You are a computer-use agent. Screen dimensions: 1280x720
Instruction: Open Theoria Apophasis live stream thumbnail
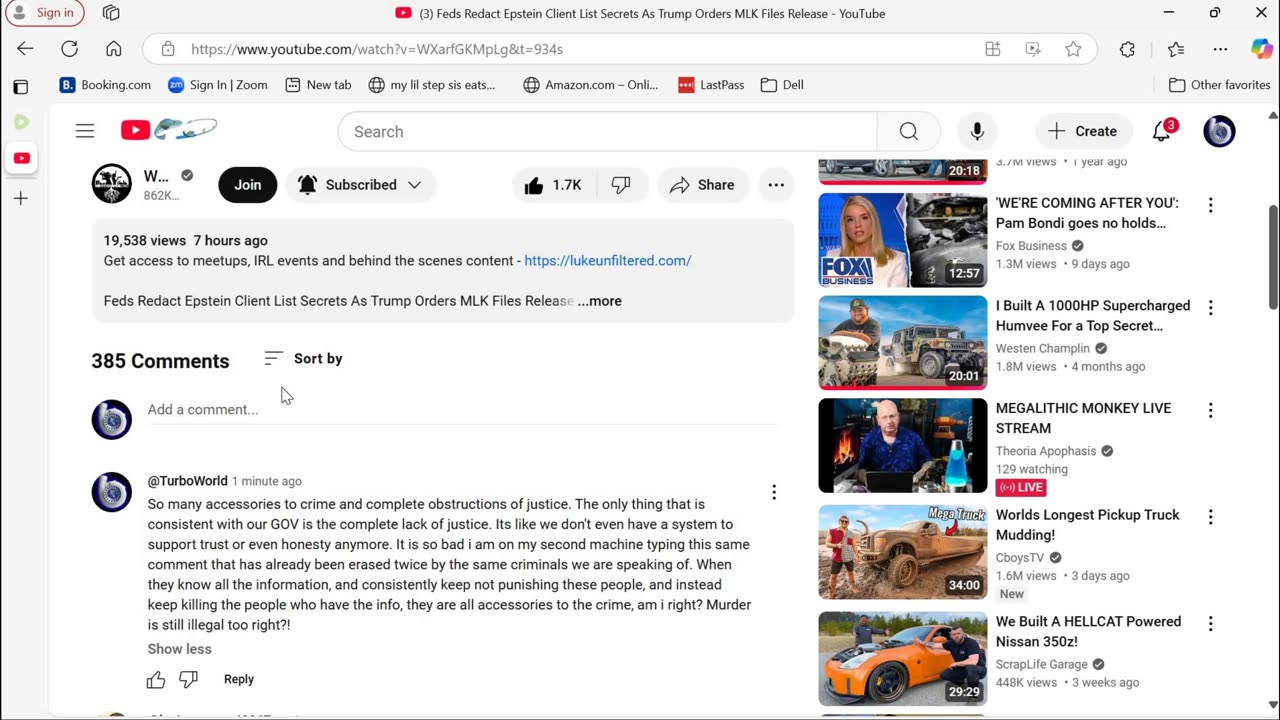tap(903, 445)
